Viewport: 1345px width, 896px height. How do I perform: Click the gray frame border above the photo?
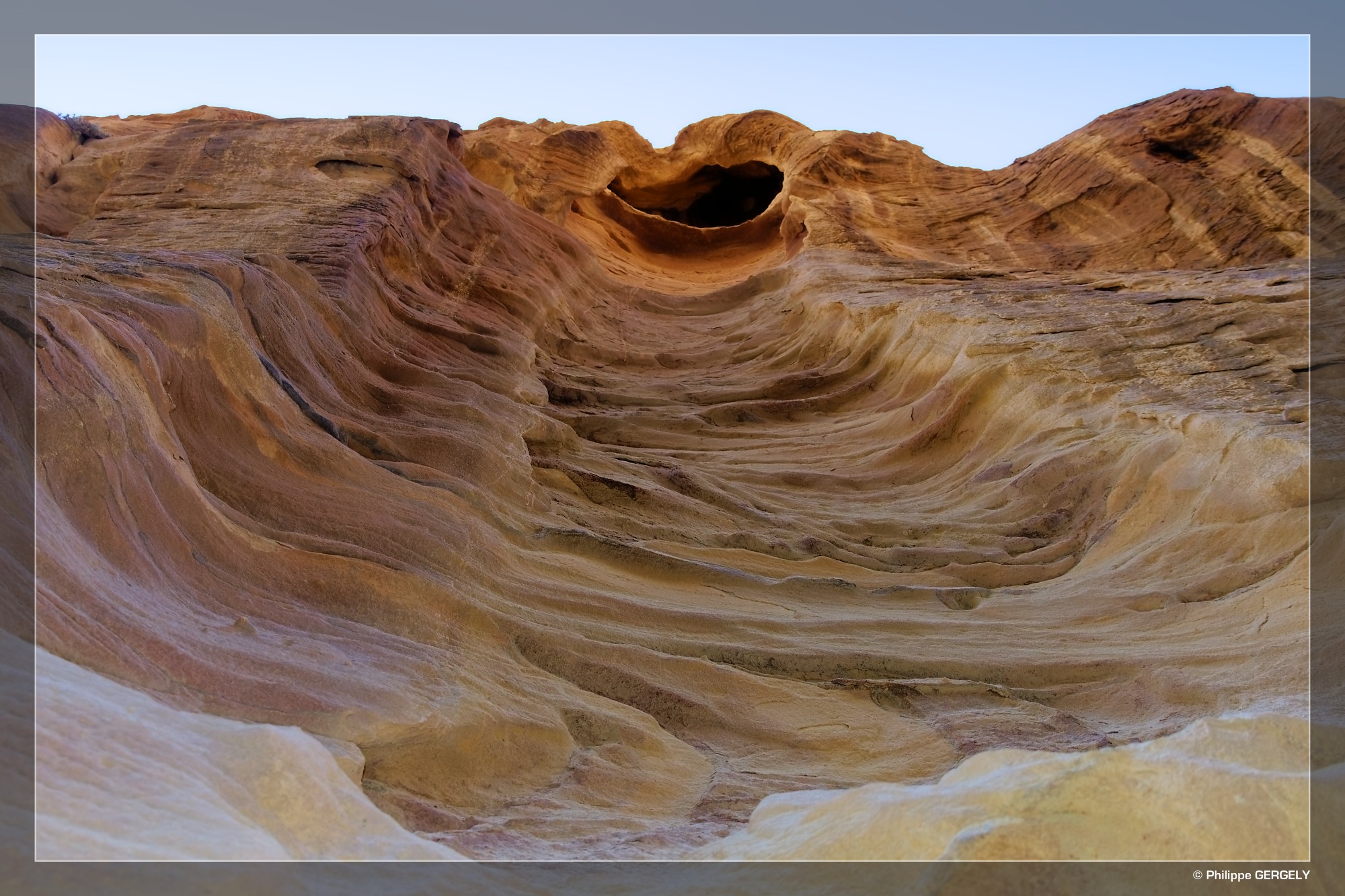(672, 17)
